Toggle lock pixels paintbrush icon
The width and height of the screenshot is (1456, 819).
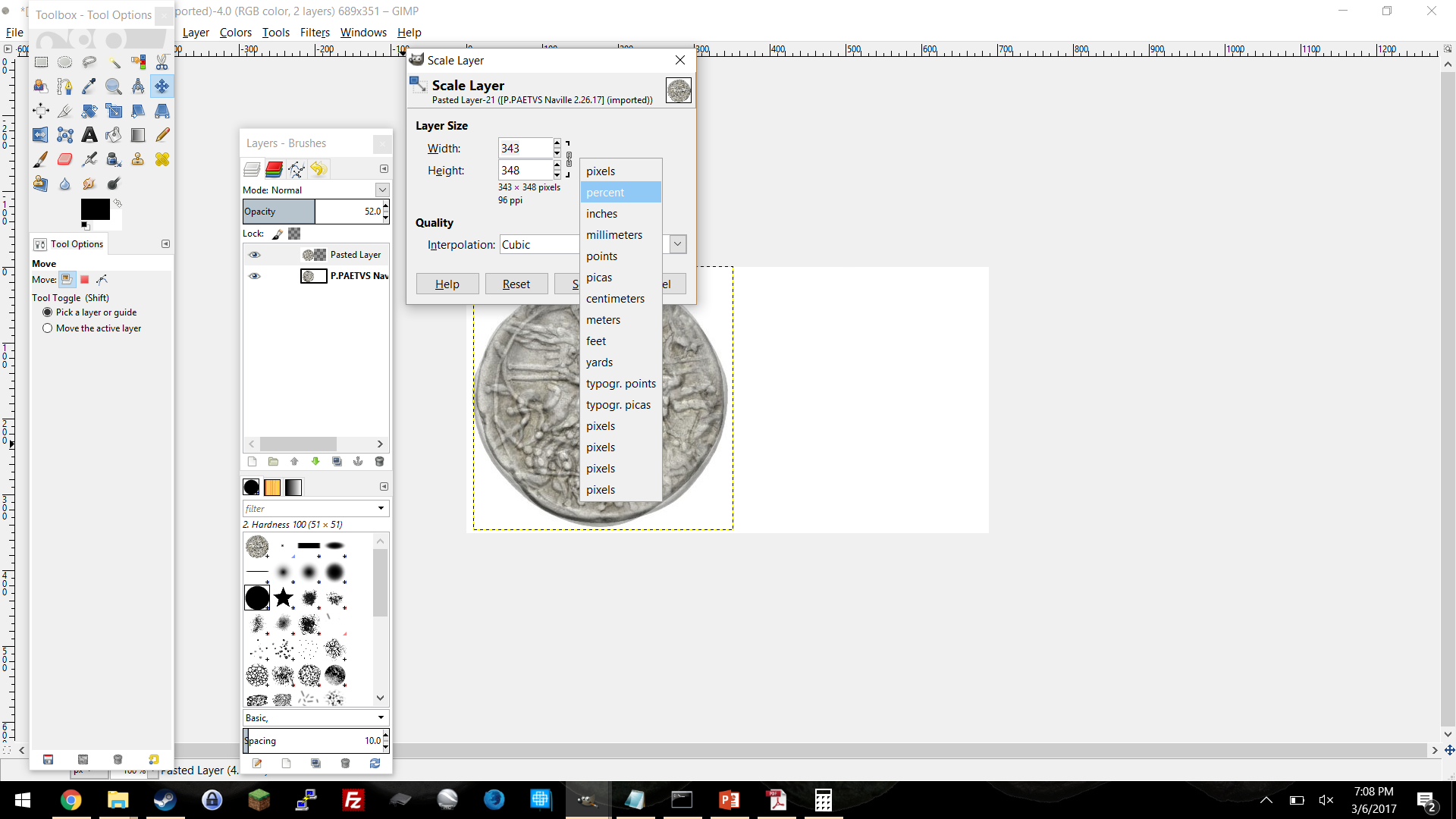pos(278,234)
